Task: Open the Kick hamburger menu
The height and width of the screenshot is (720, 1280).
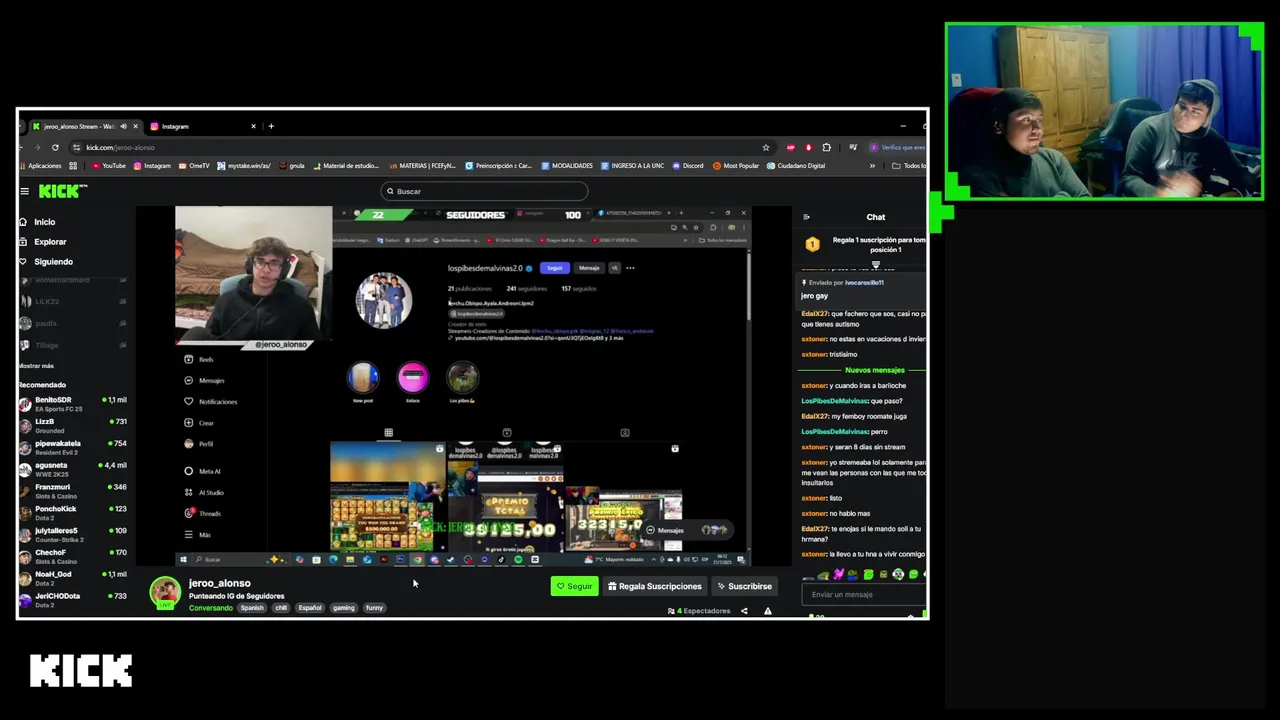Action: tap(25, 191)
